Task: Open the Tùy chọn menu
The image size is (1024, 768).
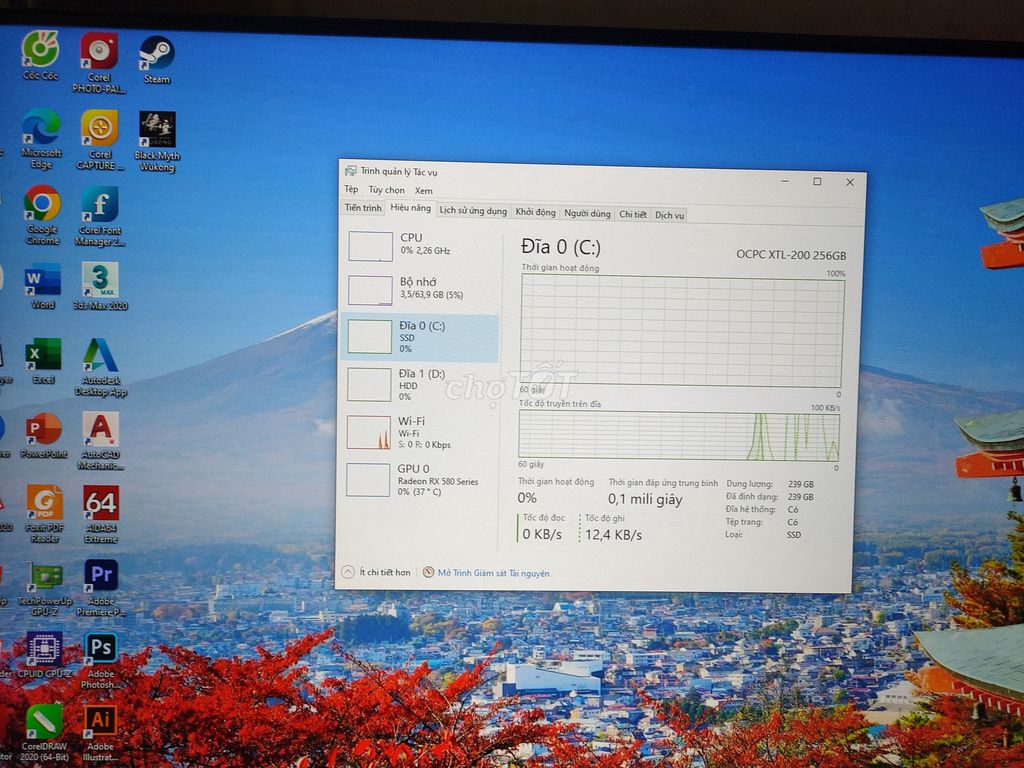Action: click(387, 189)
